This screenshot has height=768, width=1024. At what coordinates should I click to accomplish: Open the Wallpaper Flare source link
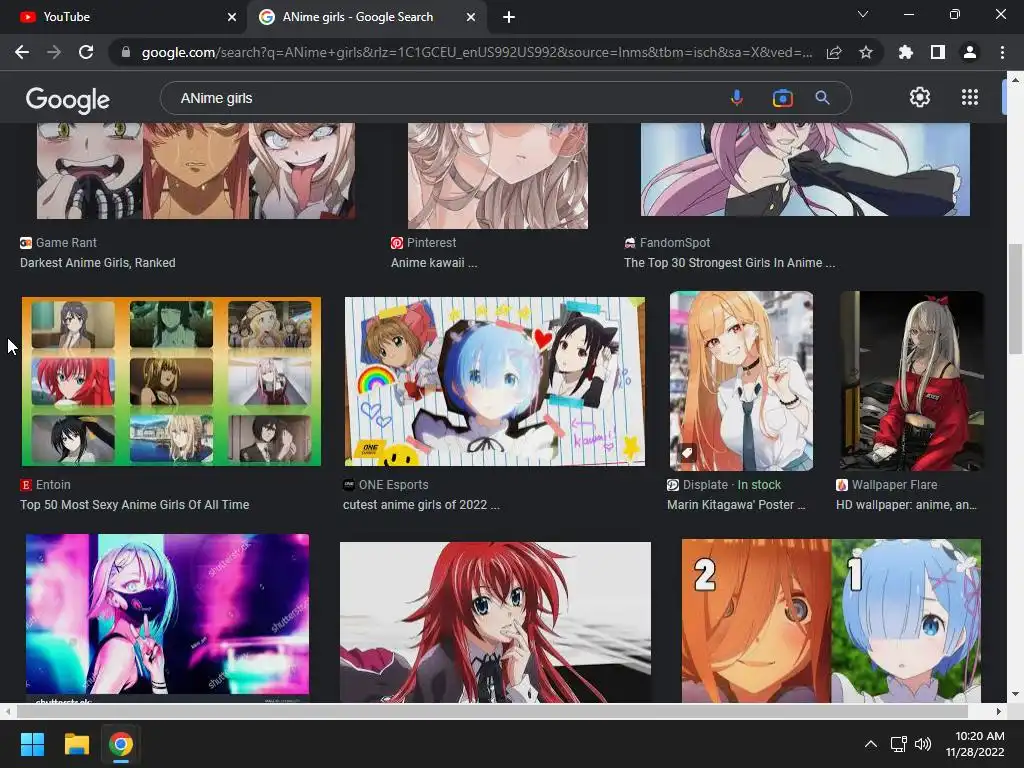coord(886,485)
